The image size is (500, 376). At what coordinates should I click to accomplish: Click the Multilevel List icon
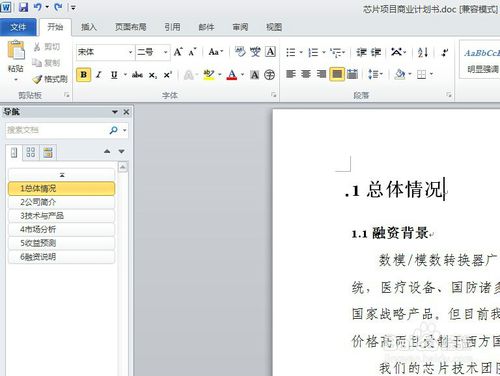click(x=336, y=52)
